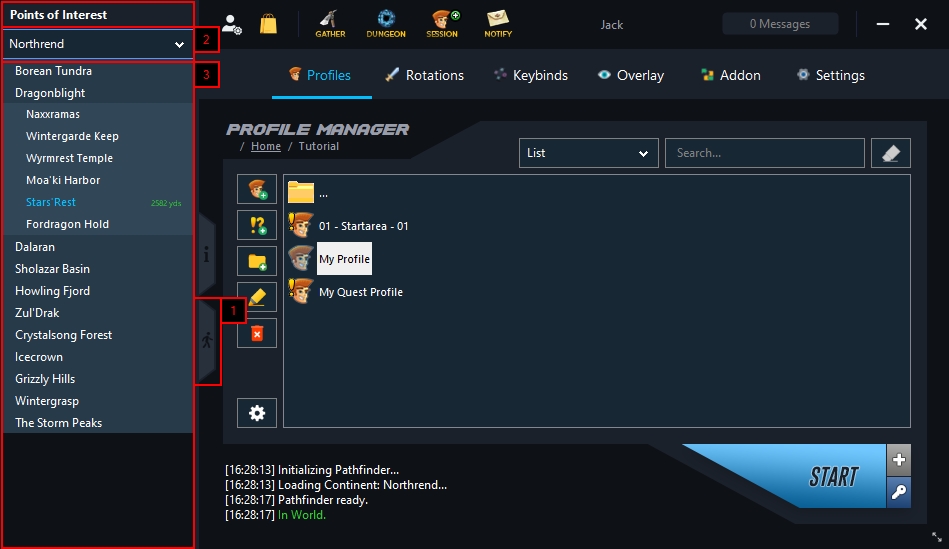The image size is (949, 549).
Task: Open the user account settings icon
Action: click(x=232, y=24)
